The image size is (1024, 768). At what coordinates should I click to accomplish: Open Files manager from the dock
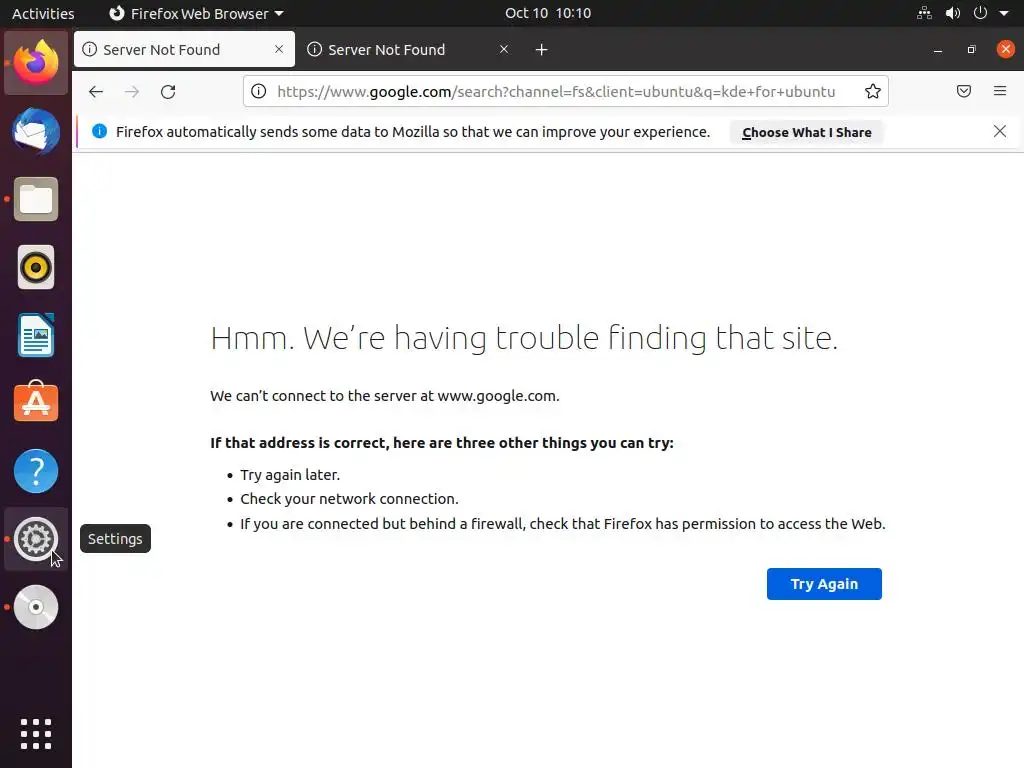[x=36, y=199]
